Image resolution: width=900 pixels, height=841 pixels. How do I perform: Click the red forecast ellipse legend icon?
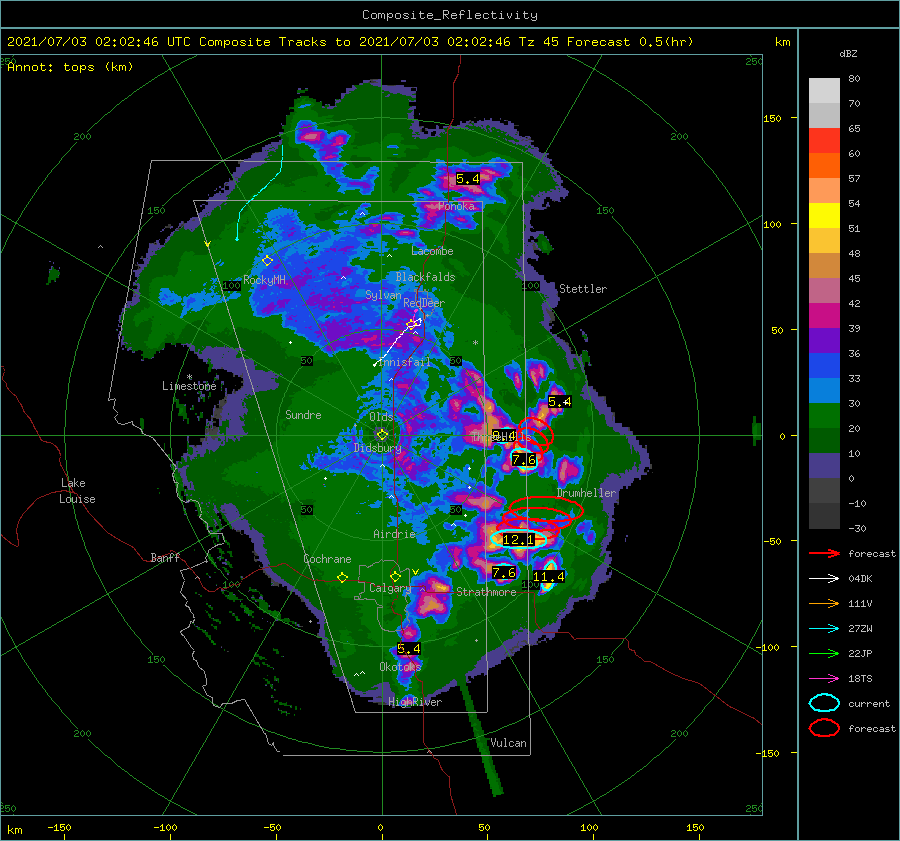coord(824,728)
